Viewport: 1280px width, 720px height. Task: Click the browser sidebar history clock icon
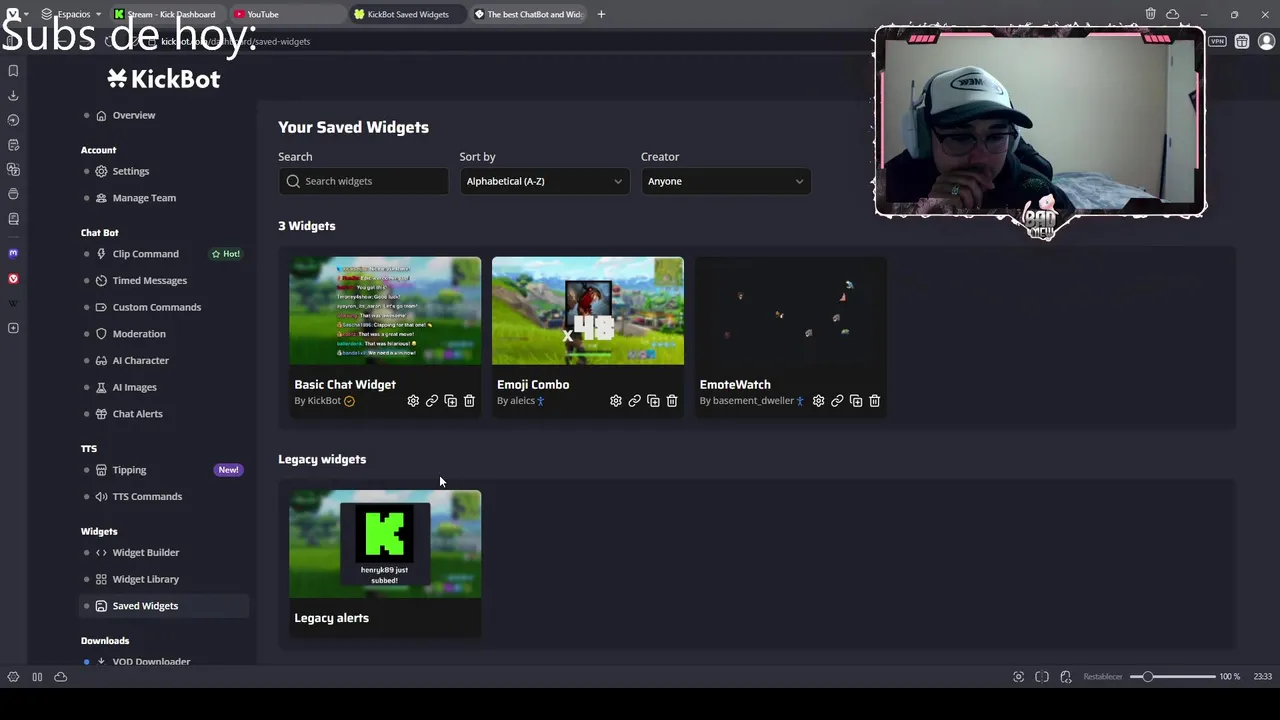[x=13, y=120]
